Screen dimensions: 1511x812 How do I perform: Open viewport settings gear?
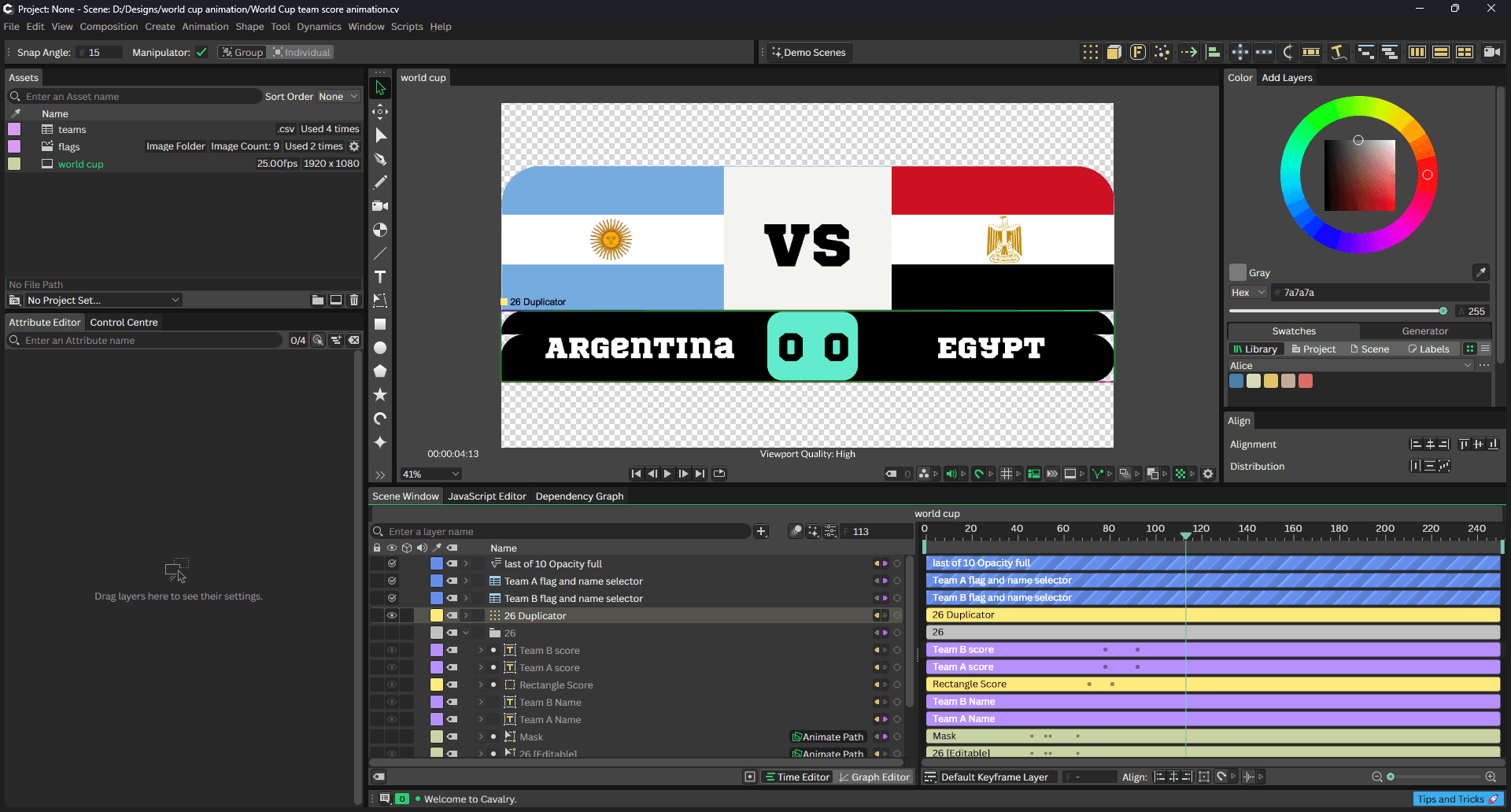point(1208,474)
